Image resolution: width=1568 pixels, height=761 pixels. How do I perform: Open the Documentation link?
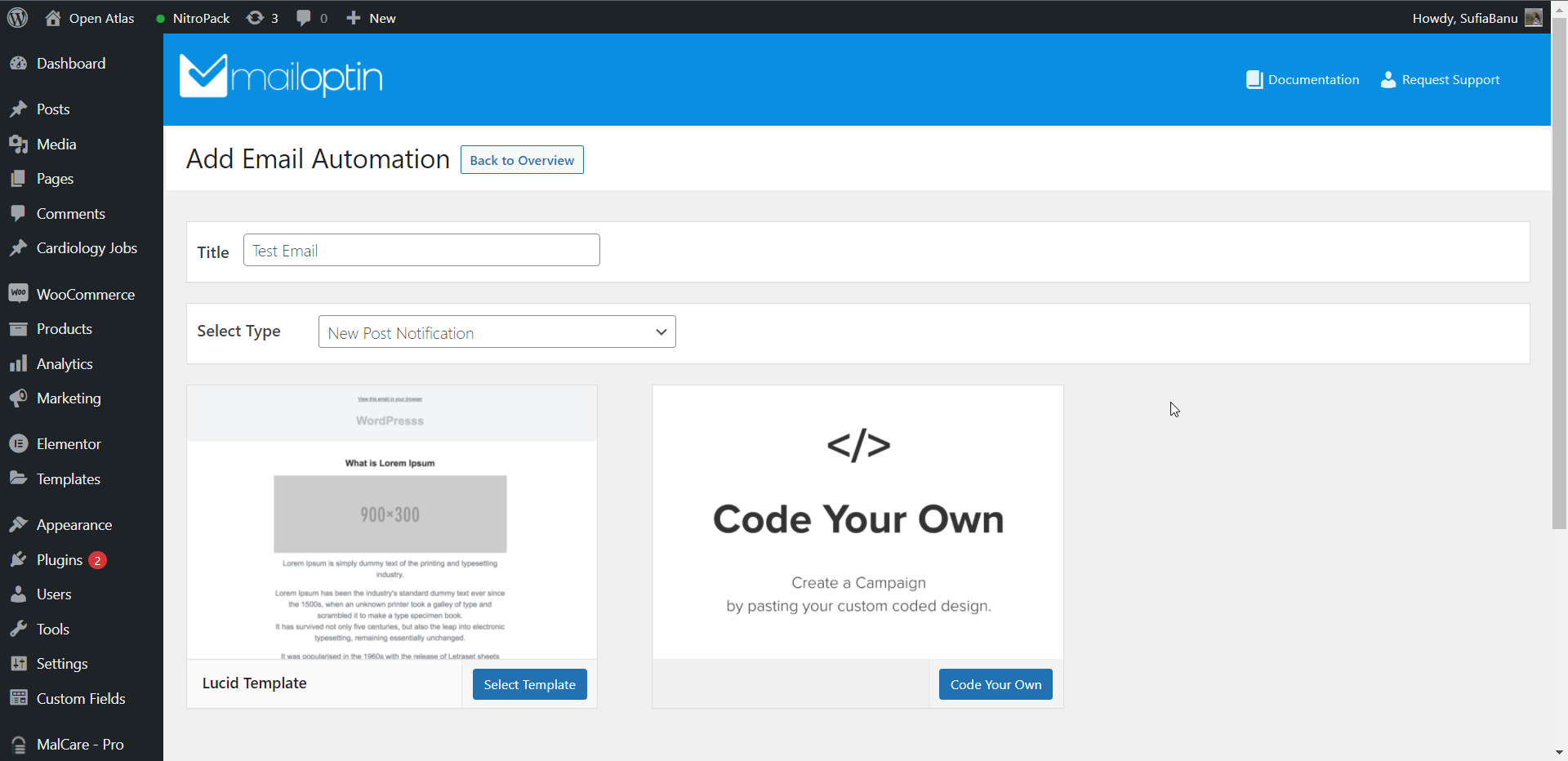coord(1303,79)
